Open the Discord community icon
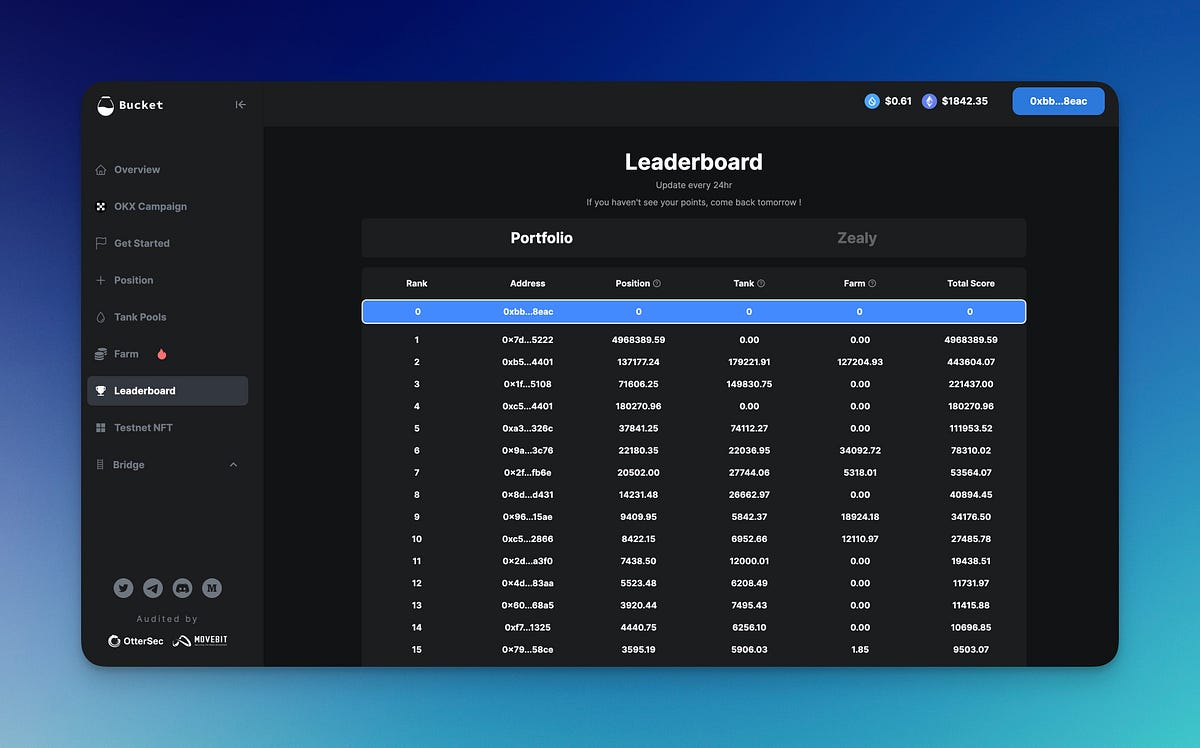 point(182,588)
